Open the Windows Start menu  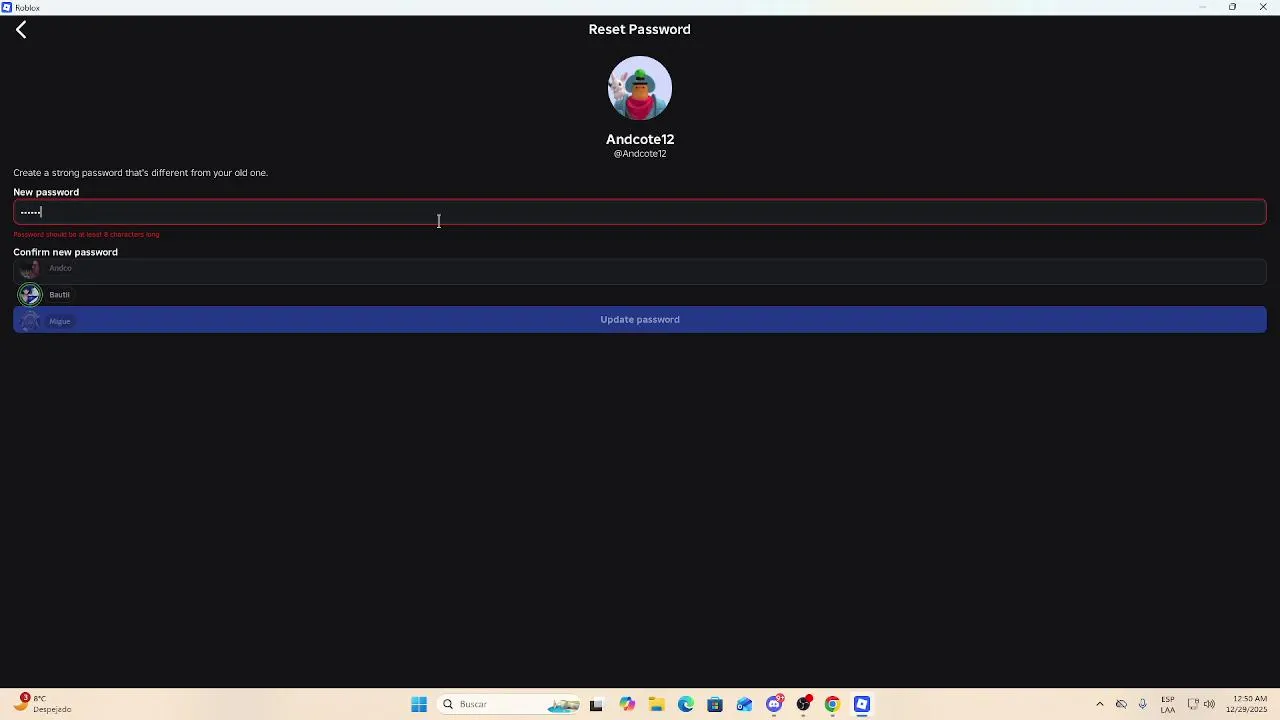[419, 705]
